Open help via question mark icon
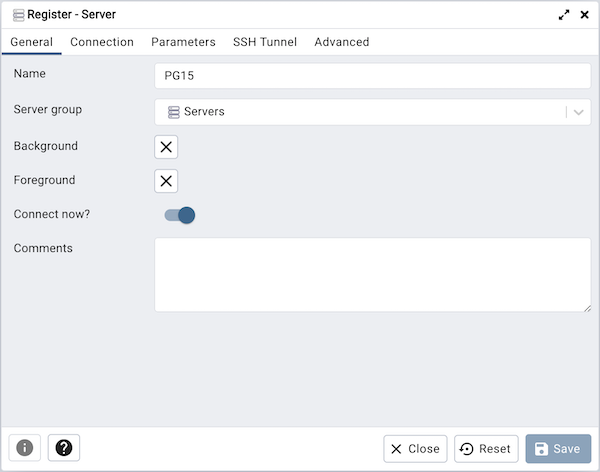Image resolution: width=600 pixels, height=472 pixels. pos(64,448)
